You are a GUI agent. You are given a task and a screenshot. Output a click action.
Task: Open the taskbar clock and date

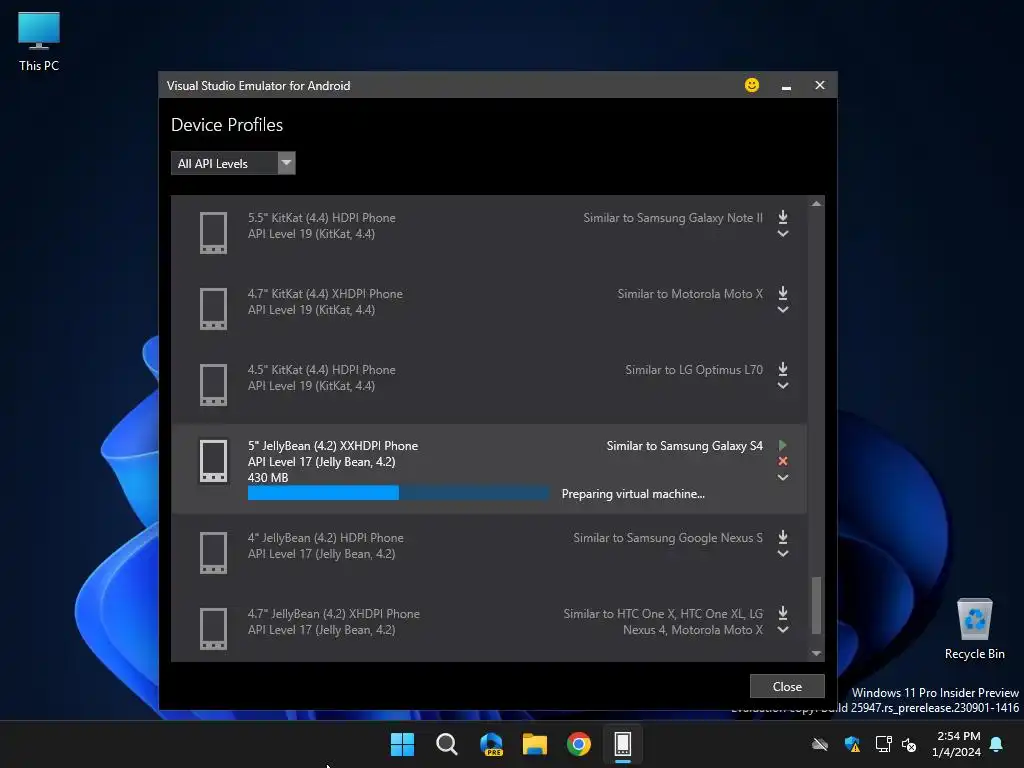(x=957, y=744)
